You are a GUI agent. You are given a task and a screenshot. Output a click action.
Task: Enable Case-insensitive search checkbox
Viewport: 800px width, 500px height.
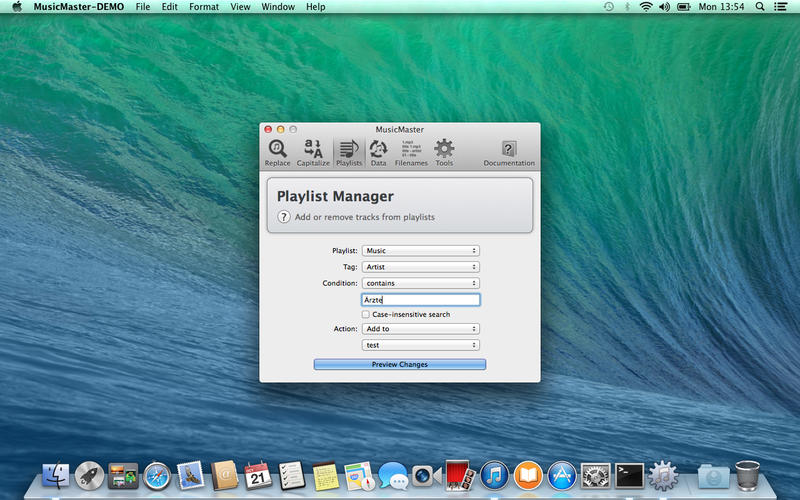(x=366, y=314)
